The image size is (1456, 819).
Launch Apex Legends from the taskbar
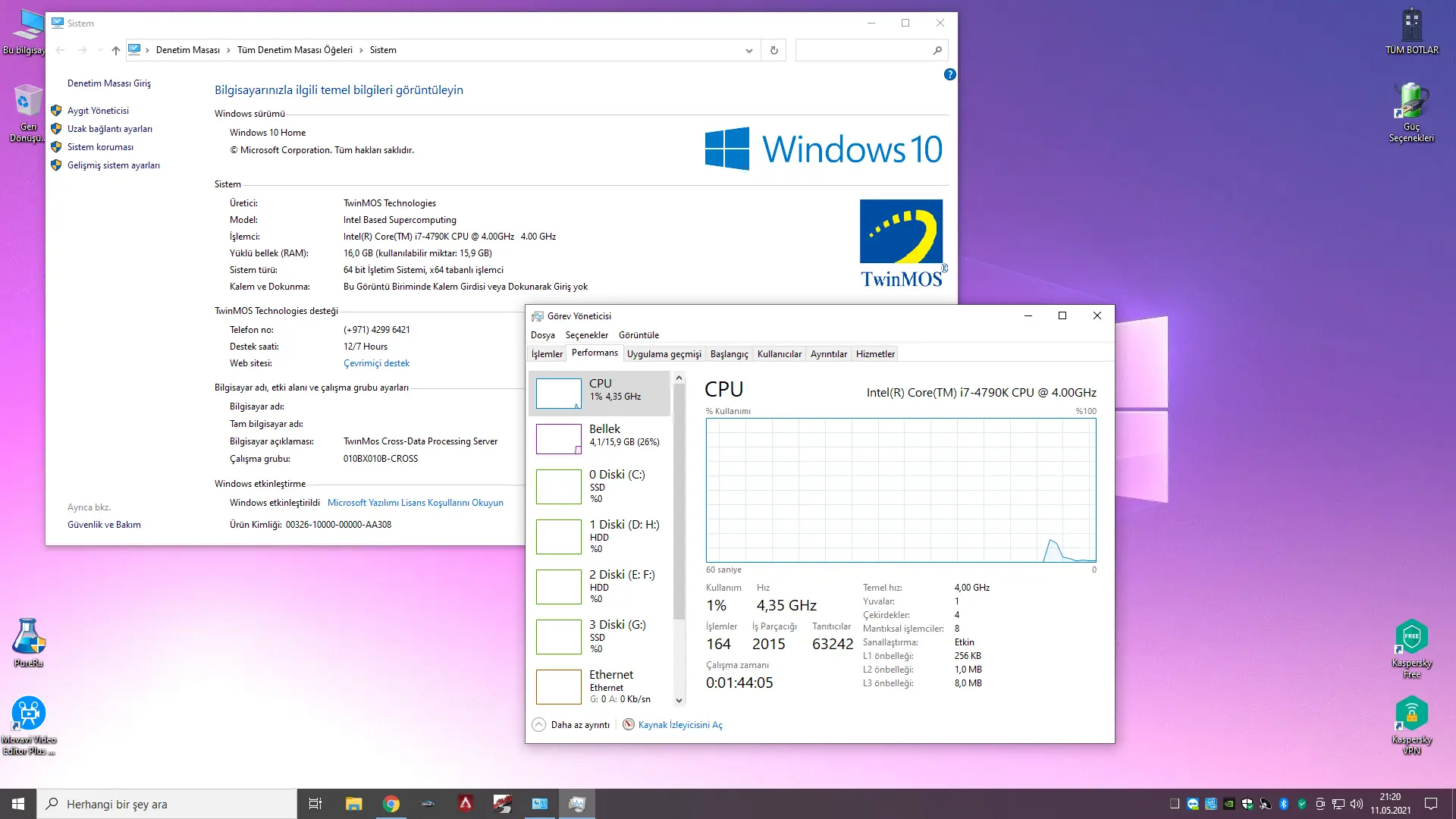[466, 804]
